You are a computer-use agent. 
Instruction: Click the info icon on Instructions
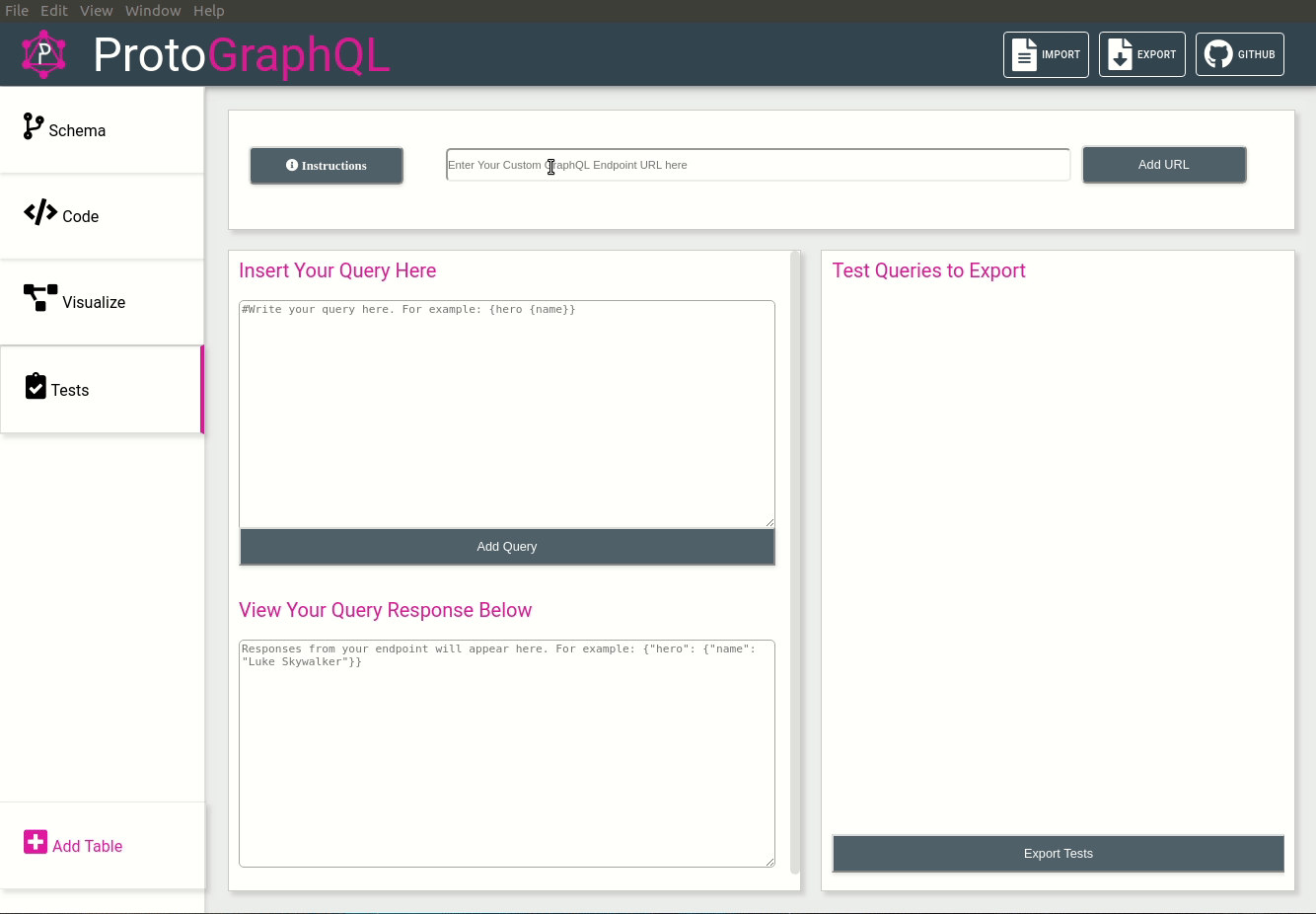[x=292, y=165]
